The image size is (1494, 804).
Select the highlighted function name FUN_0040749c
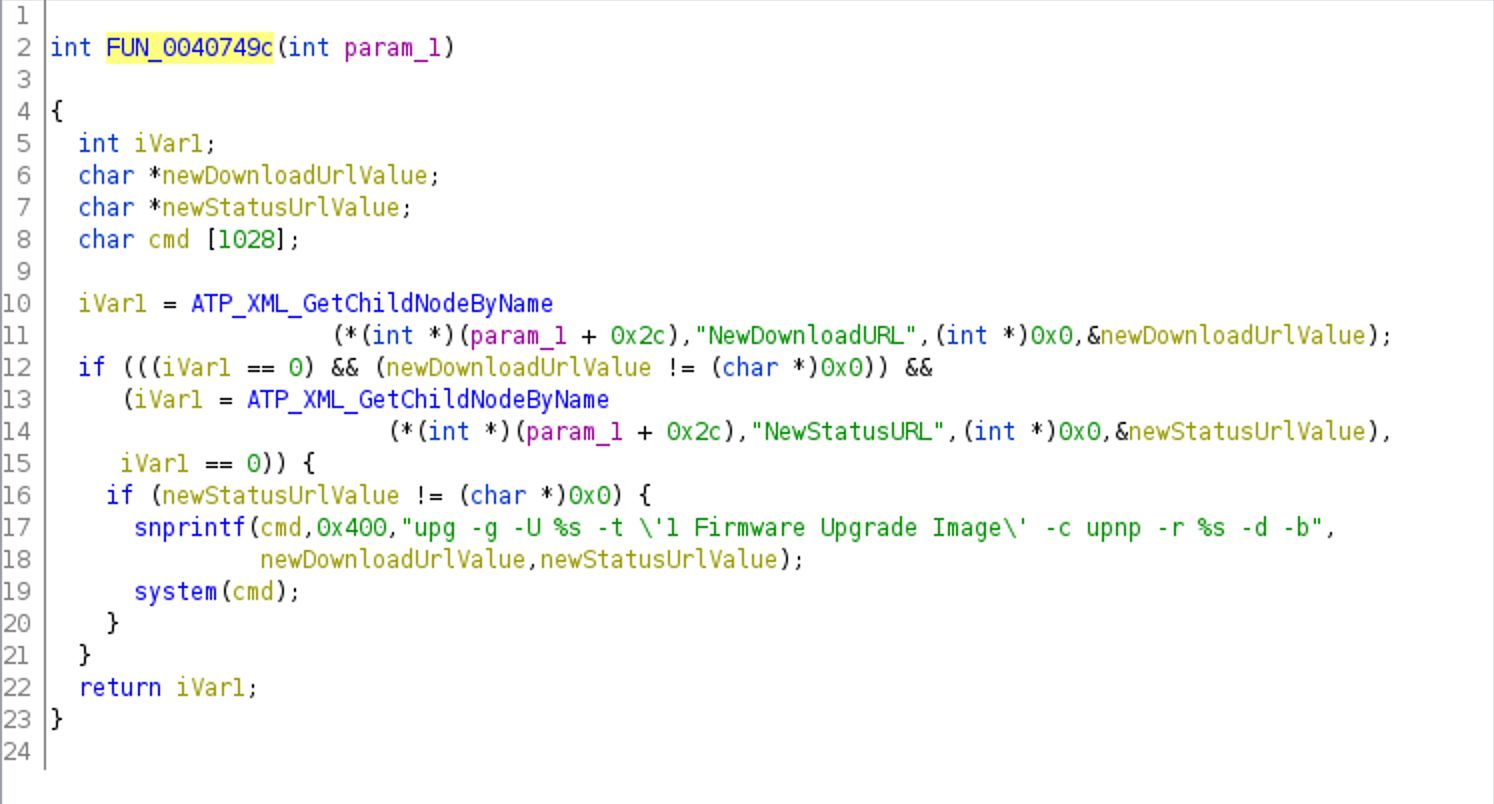(190, 47)
